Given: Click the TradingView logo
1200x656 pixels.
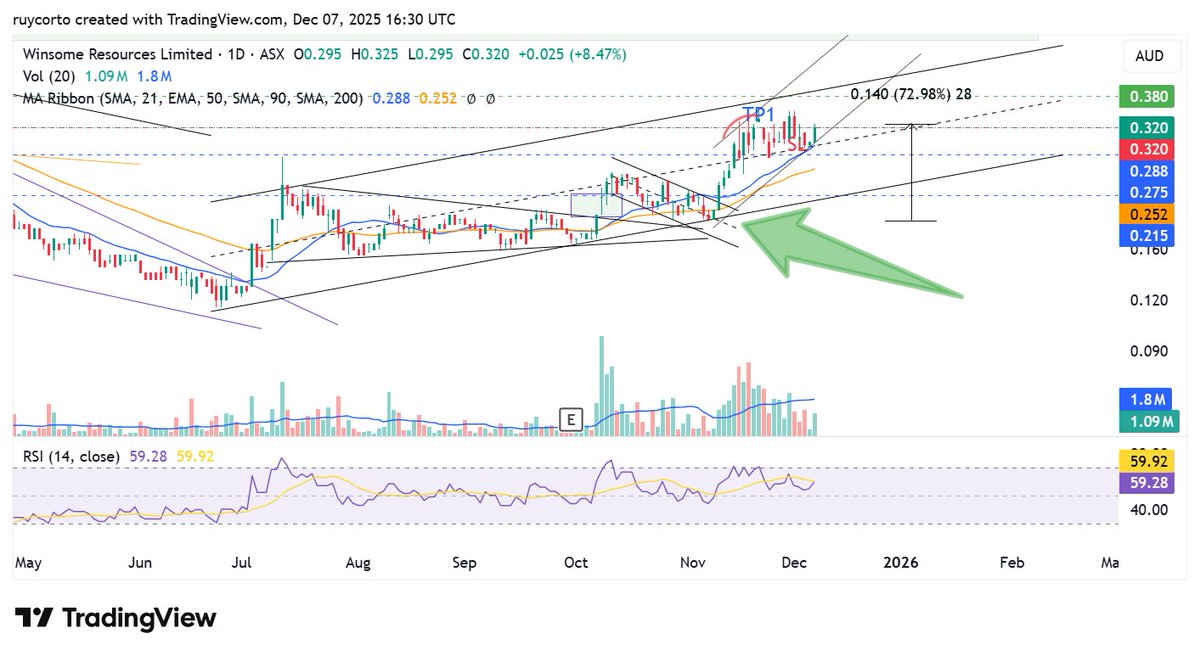Looking at the screenshot, I should (x=116, y=617).
